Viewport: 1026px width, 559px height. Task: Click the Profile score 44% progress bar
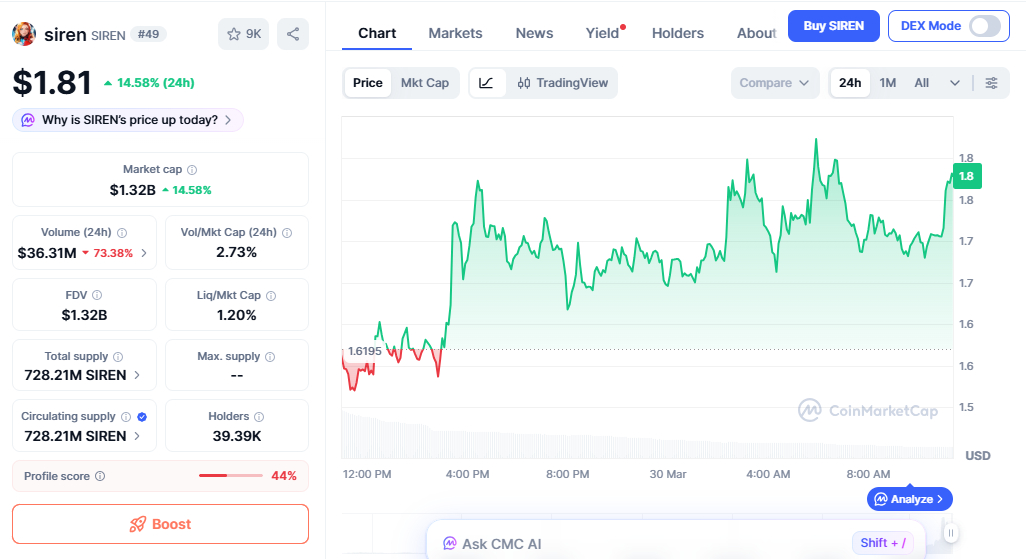click(x=230, y=476)
